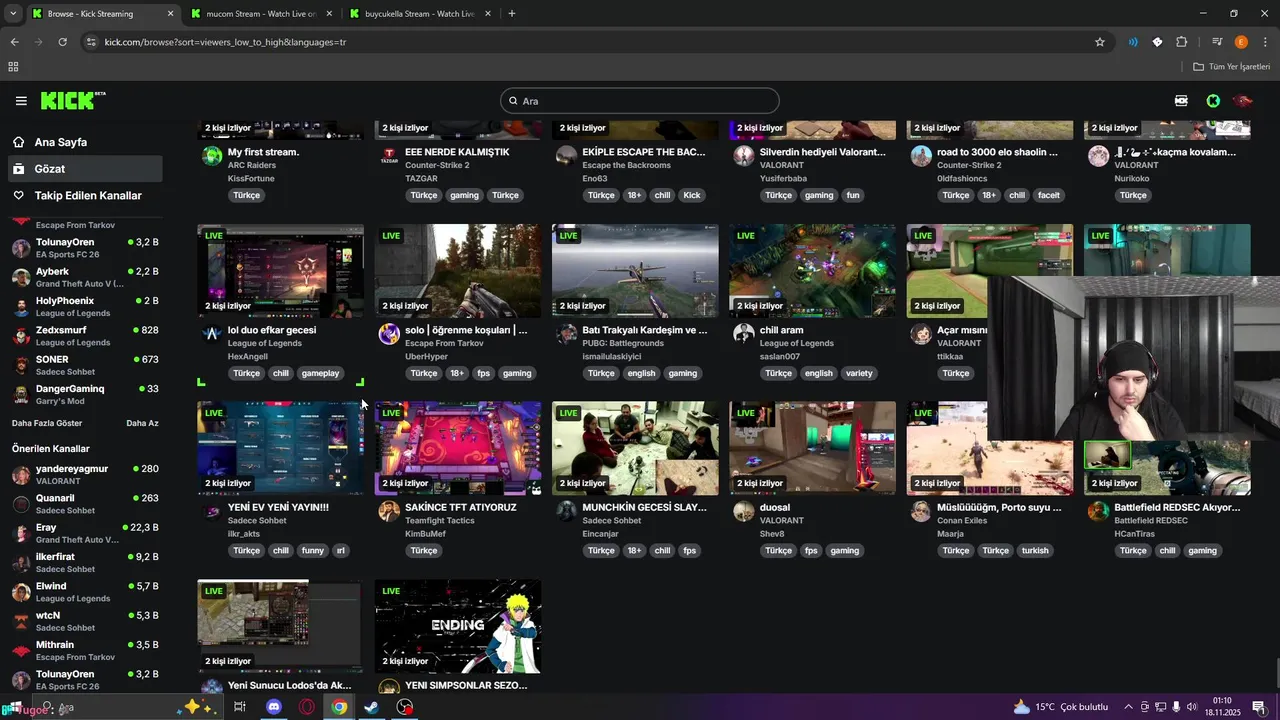Switch to the buycukella Stream tab
The width and height of the screenshot is (1280, 720).
[x=421, y=14]
